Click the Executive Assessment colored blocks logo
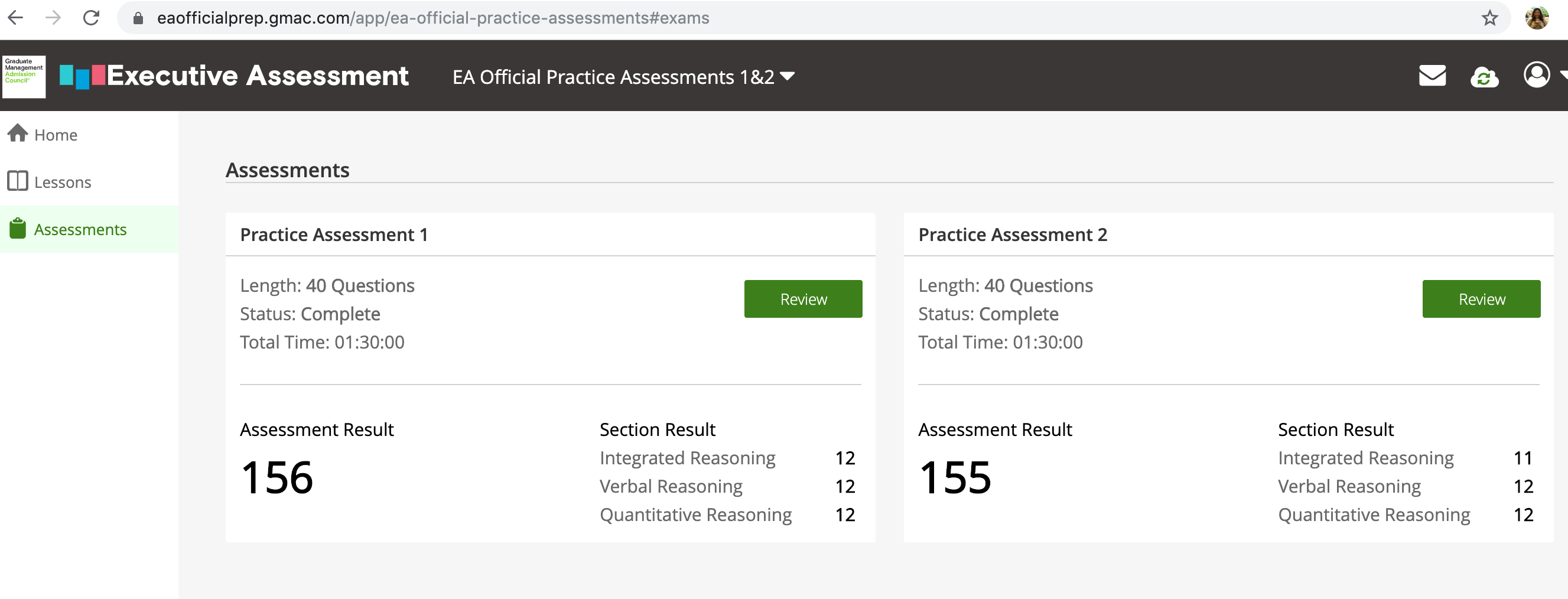1568x599 pixels. point(82,76)
